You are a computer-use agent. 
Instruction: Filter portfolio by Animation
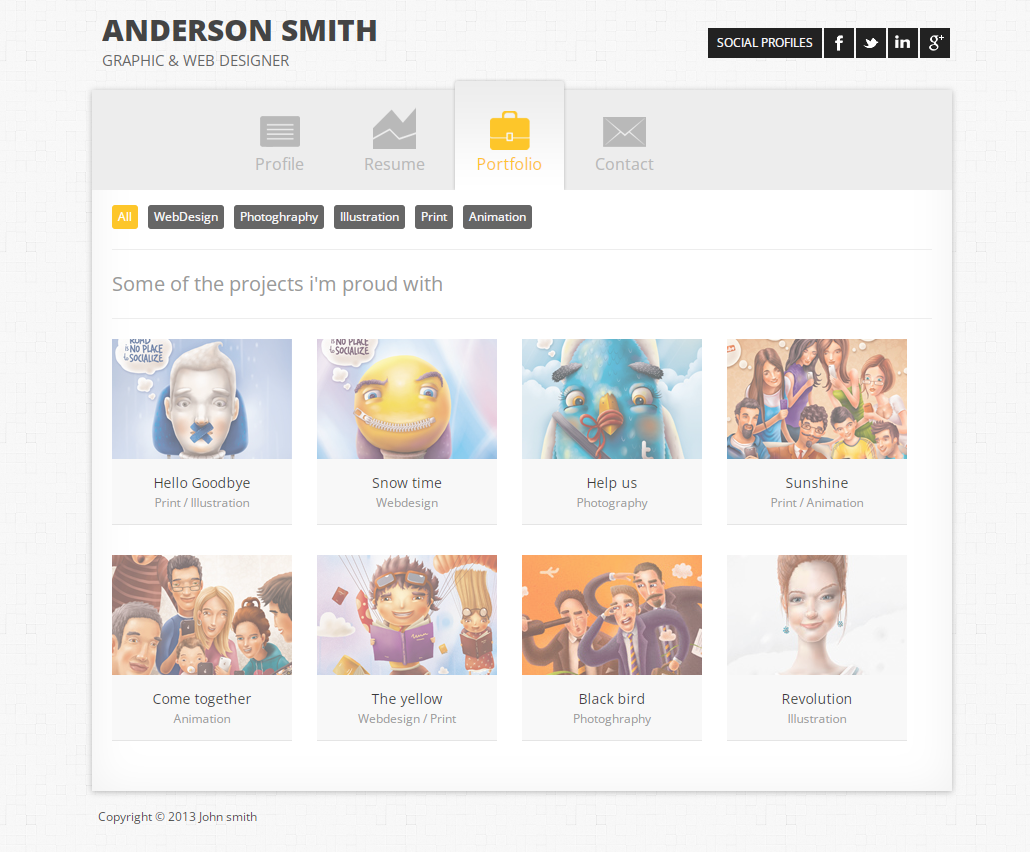point(497,217)
